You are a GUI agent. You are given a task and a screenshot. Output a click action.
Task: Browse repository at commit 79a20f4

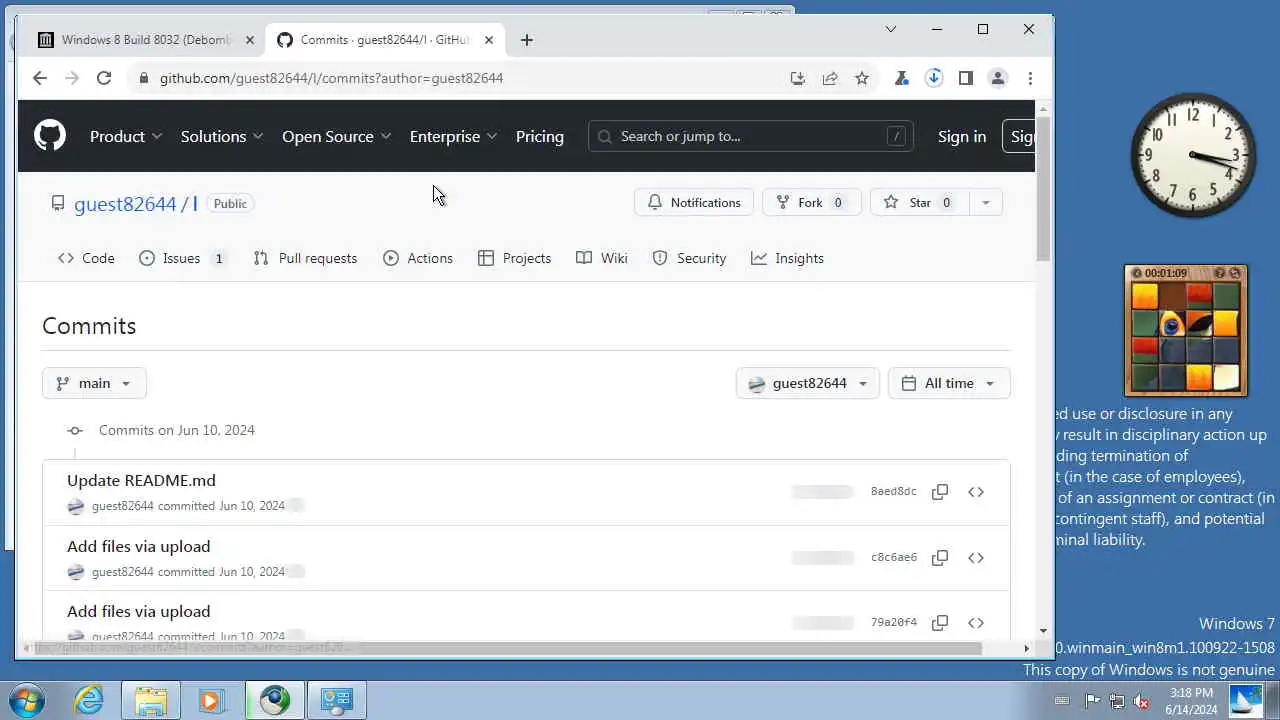click(x=976, y=623)
